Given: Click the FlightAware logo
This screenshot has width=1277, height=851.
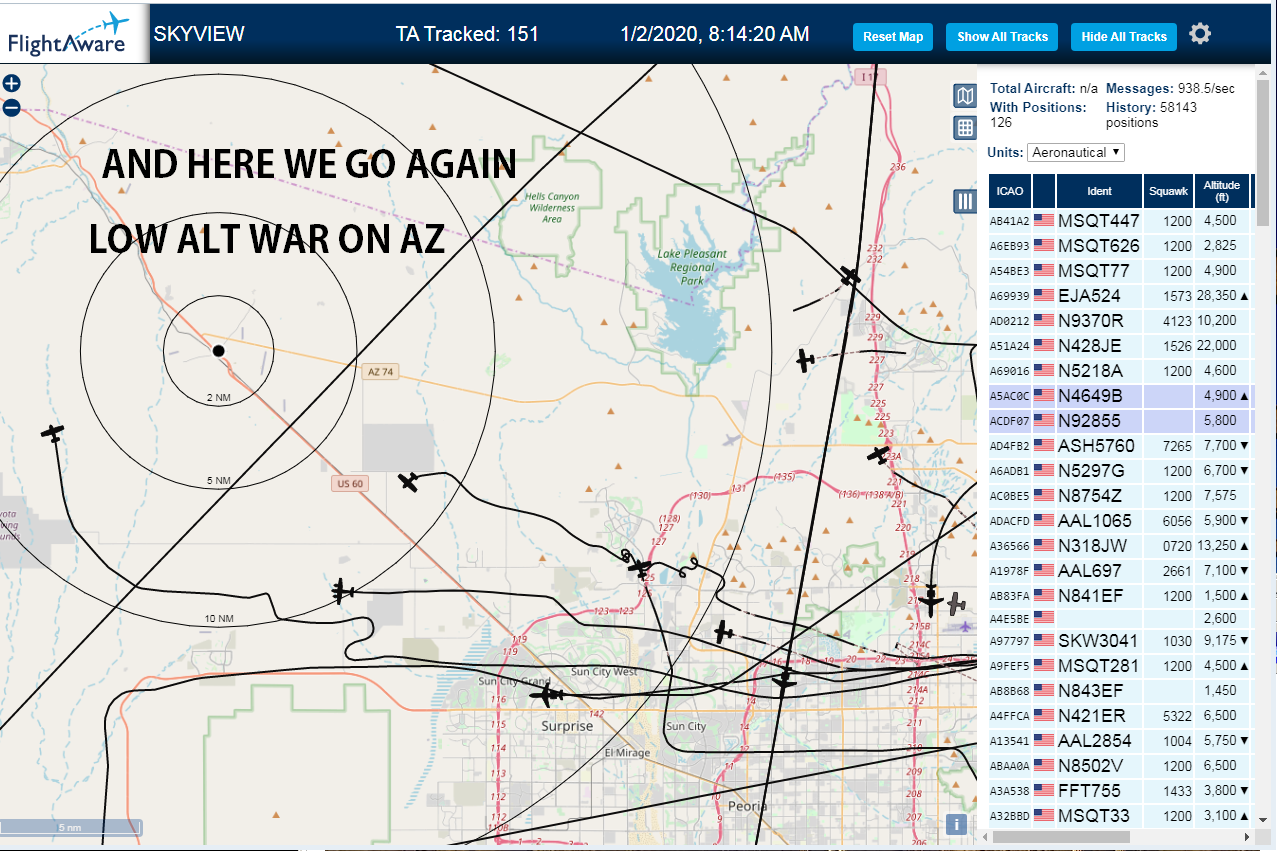Looking at the screenshot, I should tap(75, 32).
